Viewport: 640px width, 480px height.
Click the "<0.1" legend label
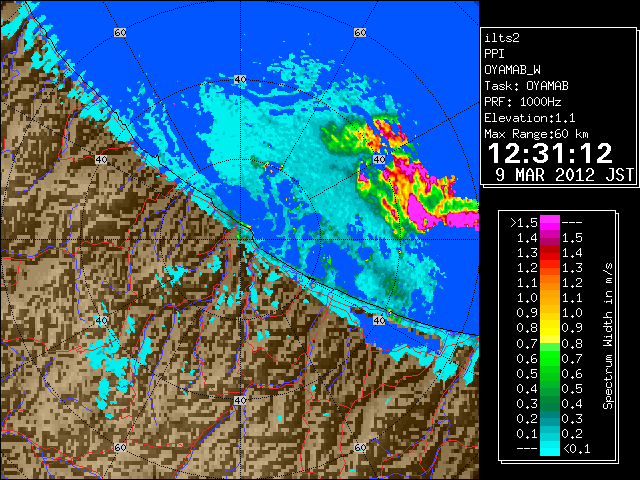coord(576,449)
